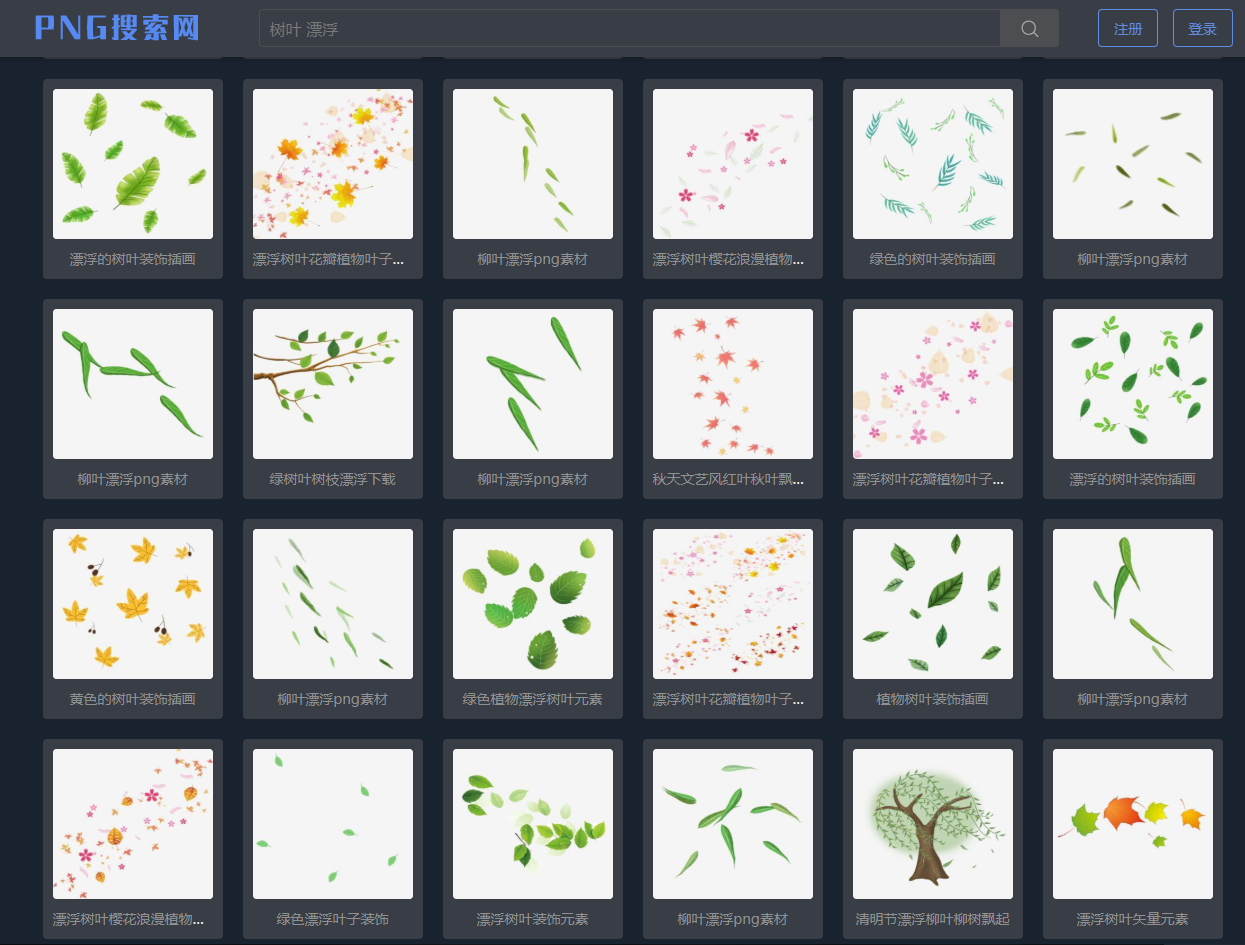Click the 漂浮树叶装饰元素 title link
The height and width of the screenshot is (945, 1245).
coord(533,919)
